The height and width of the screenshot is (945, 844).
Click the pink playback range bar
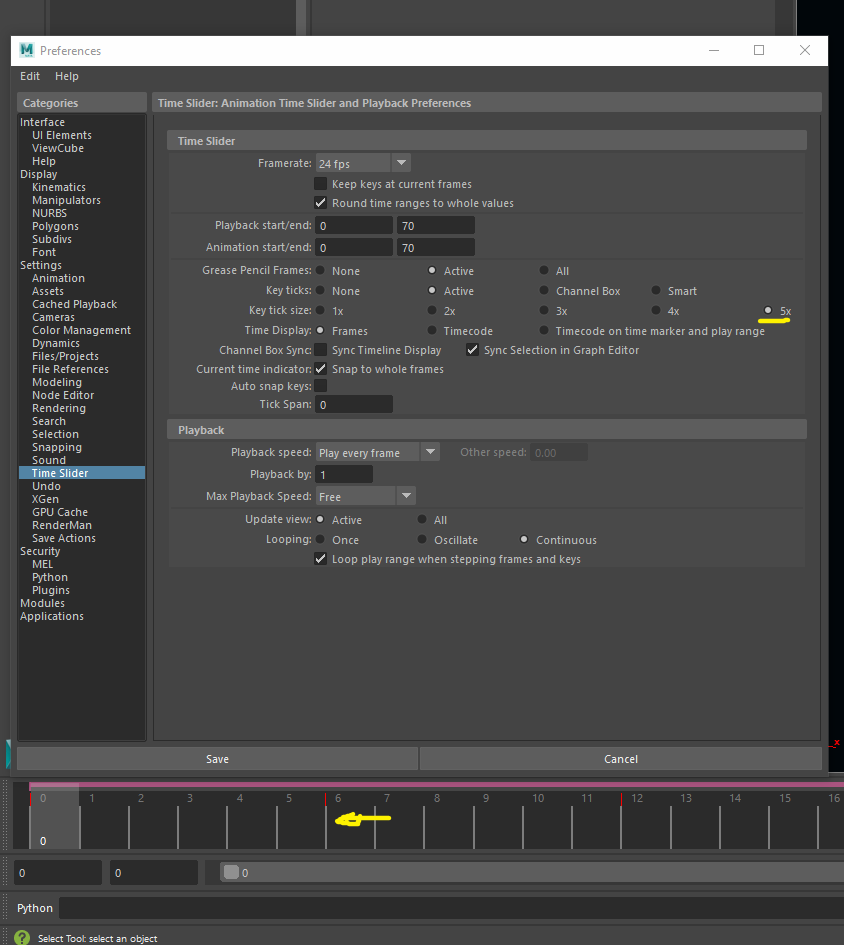(436, 785)
